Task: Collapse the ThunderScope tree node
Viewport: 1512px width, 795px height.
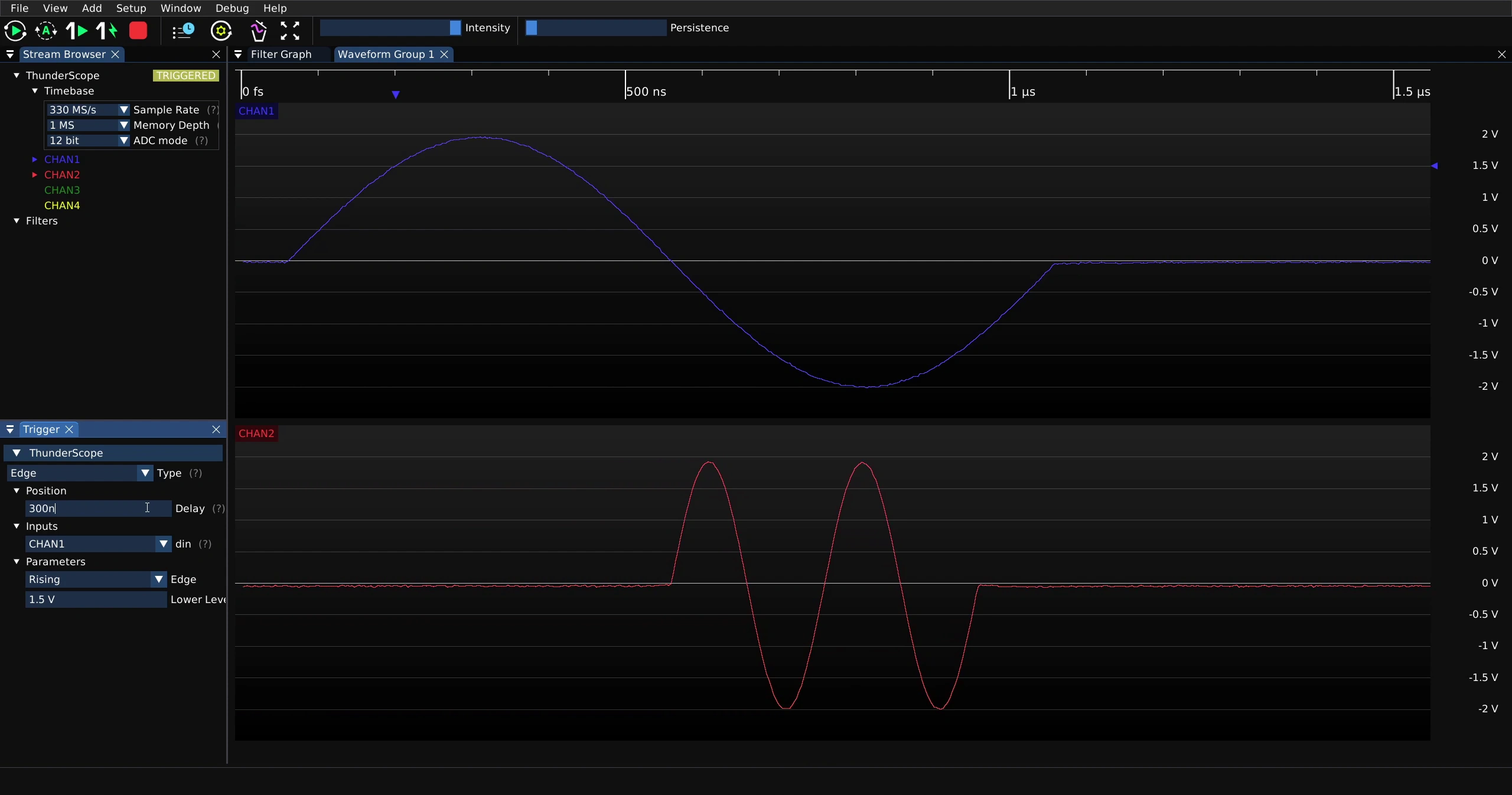Action: tap(17, 76)
